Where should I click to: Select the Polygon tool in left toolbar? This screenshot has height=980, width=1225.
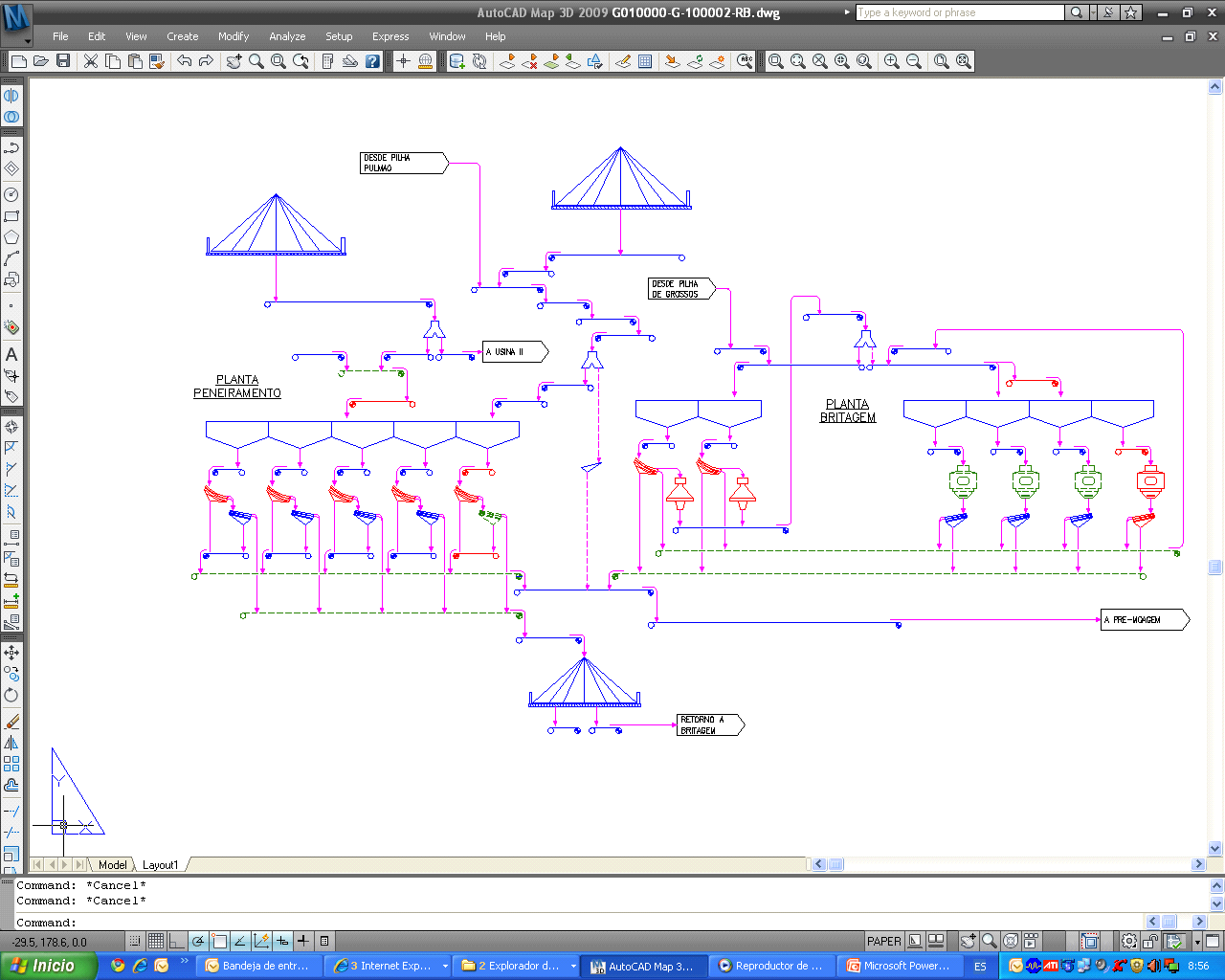tap(11, 237)
